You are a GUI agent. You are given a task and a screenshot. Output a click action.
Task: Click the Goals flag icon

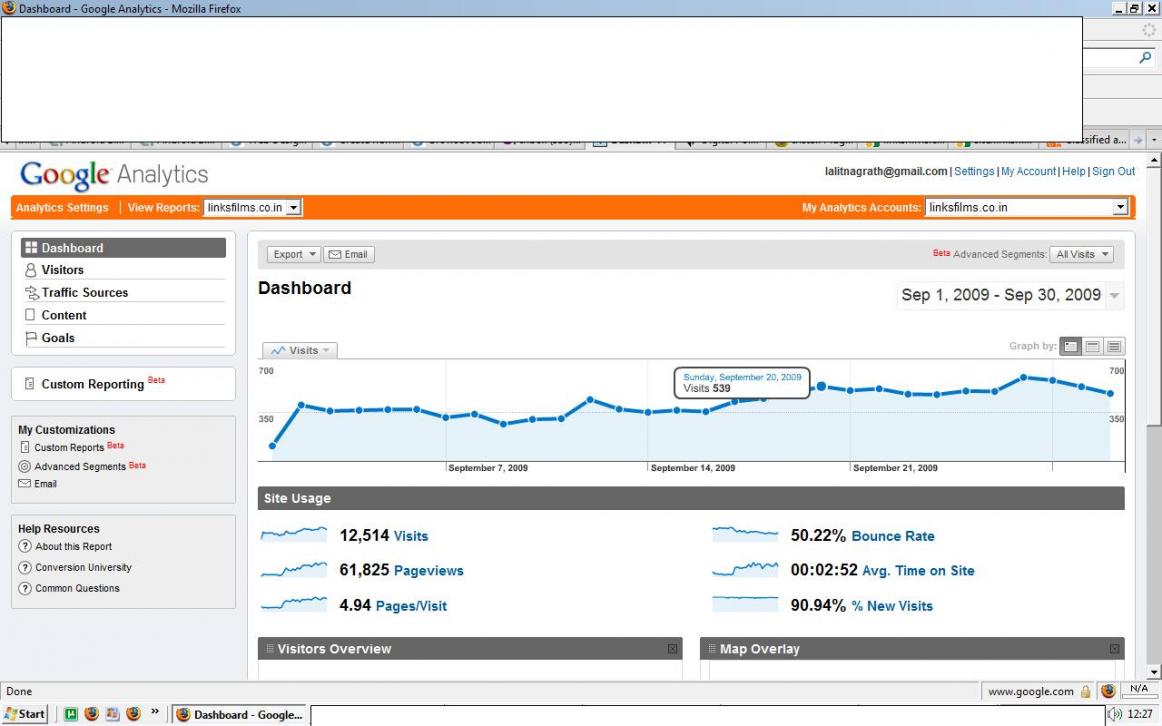30,338
